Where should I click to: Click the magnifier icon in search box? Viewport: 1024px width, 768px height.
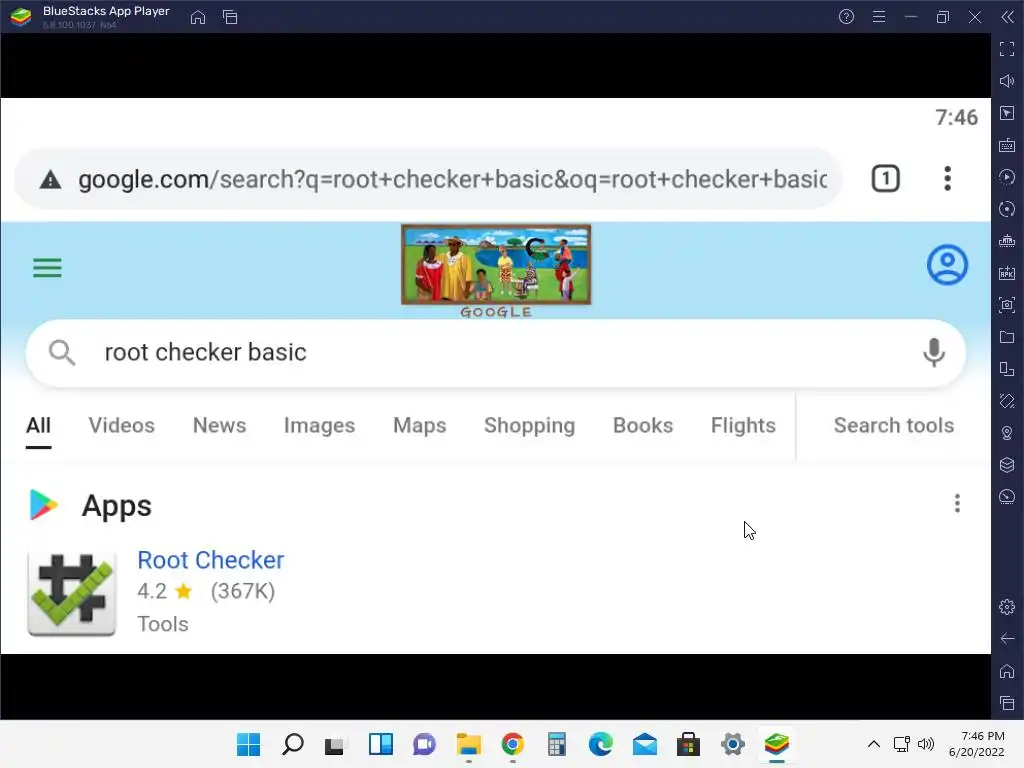[62, 353]
